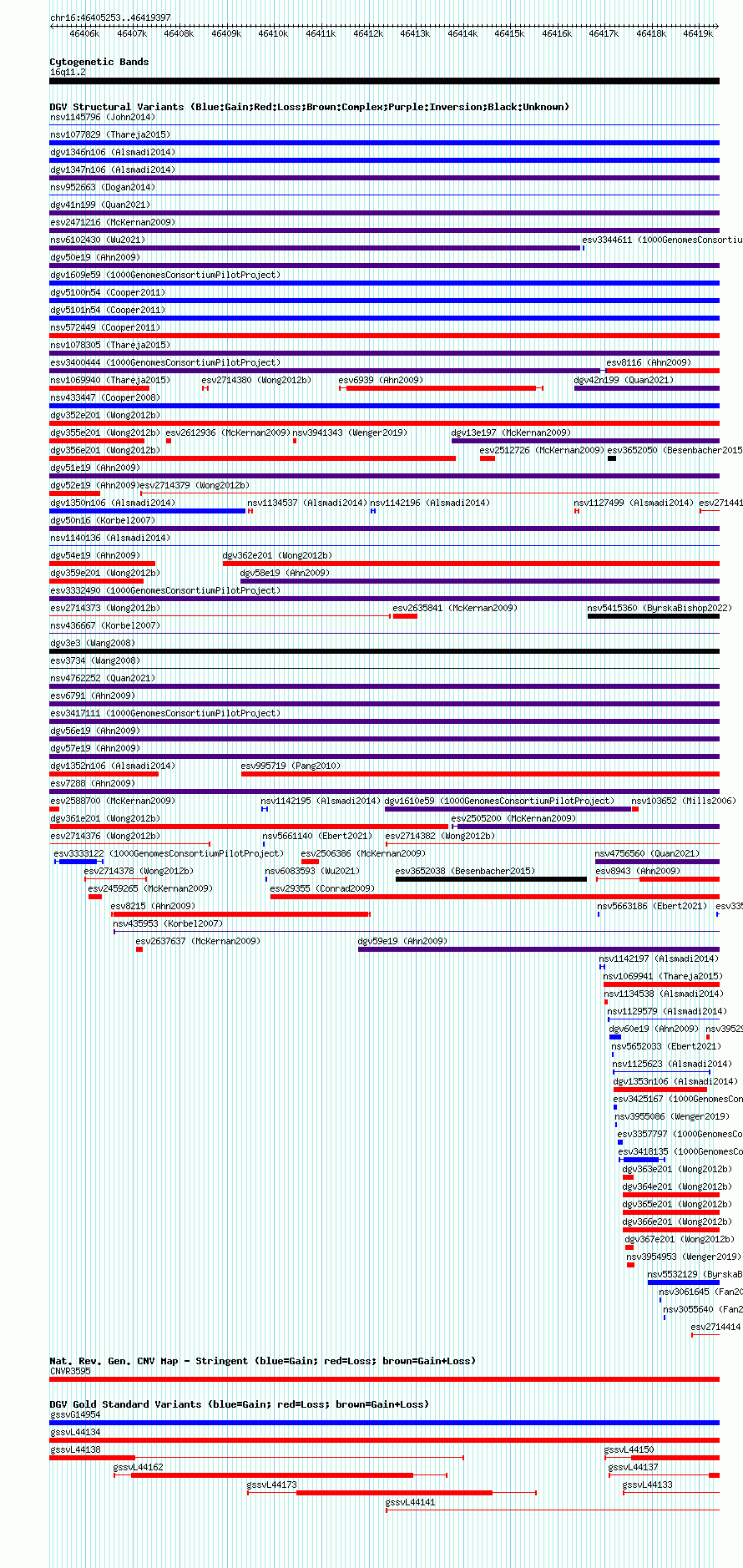Select variant nsv1145796 (John2014) label
This screenshot has width=743, height=1568.
pos(103,117)
